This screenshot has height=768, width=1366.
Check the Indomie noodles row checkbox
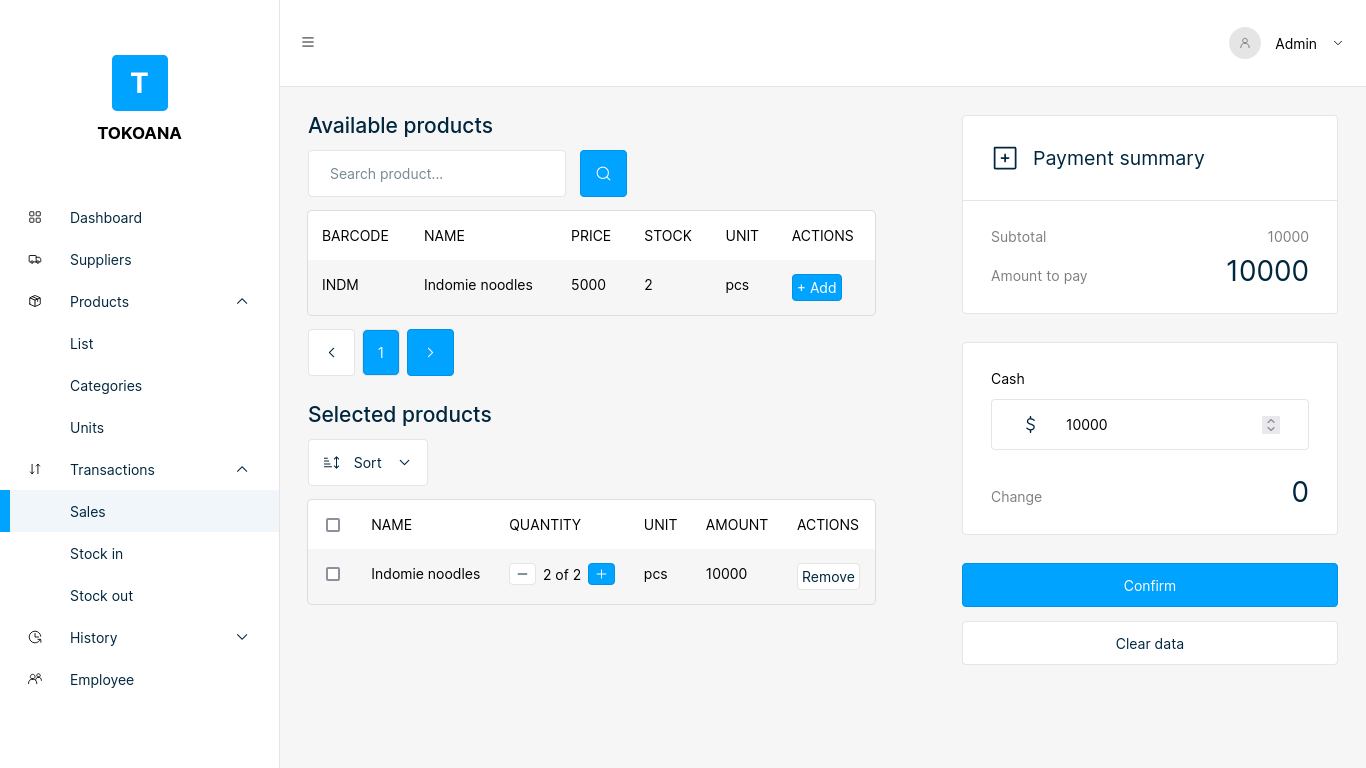pyautogui.click(x=333, y=574)
